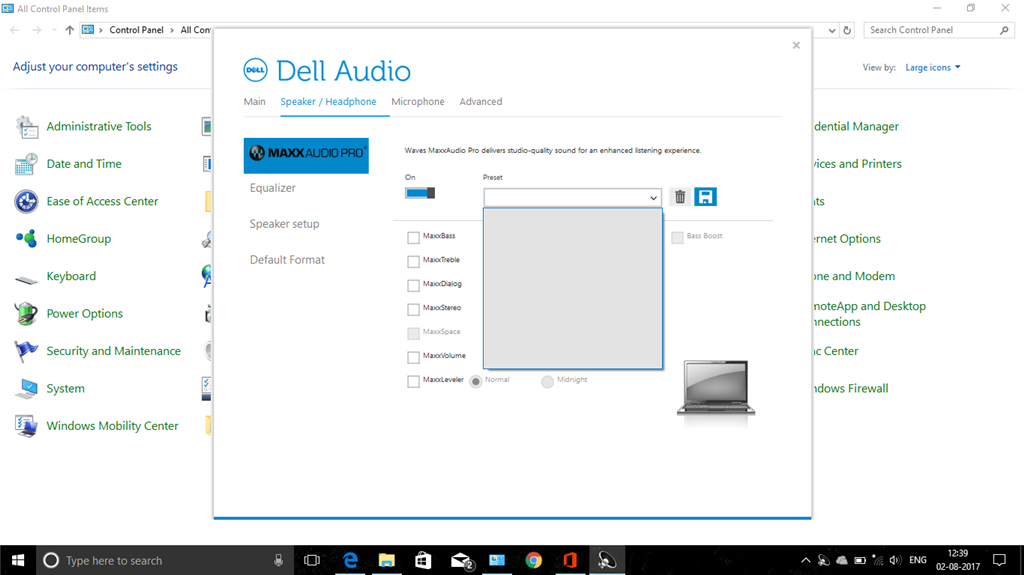Open Keyboard icon in Control Panel
1024x575 pixels.
(x=27, y=280)
